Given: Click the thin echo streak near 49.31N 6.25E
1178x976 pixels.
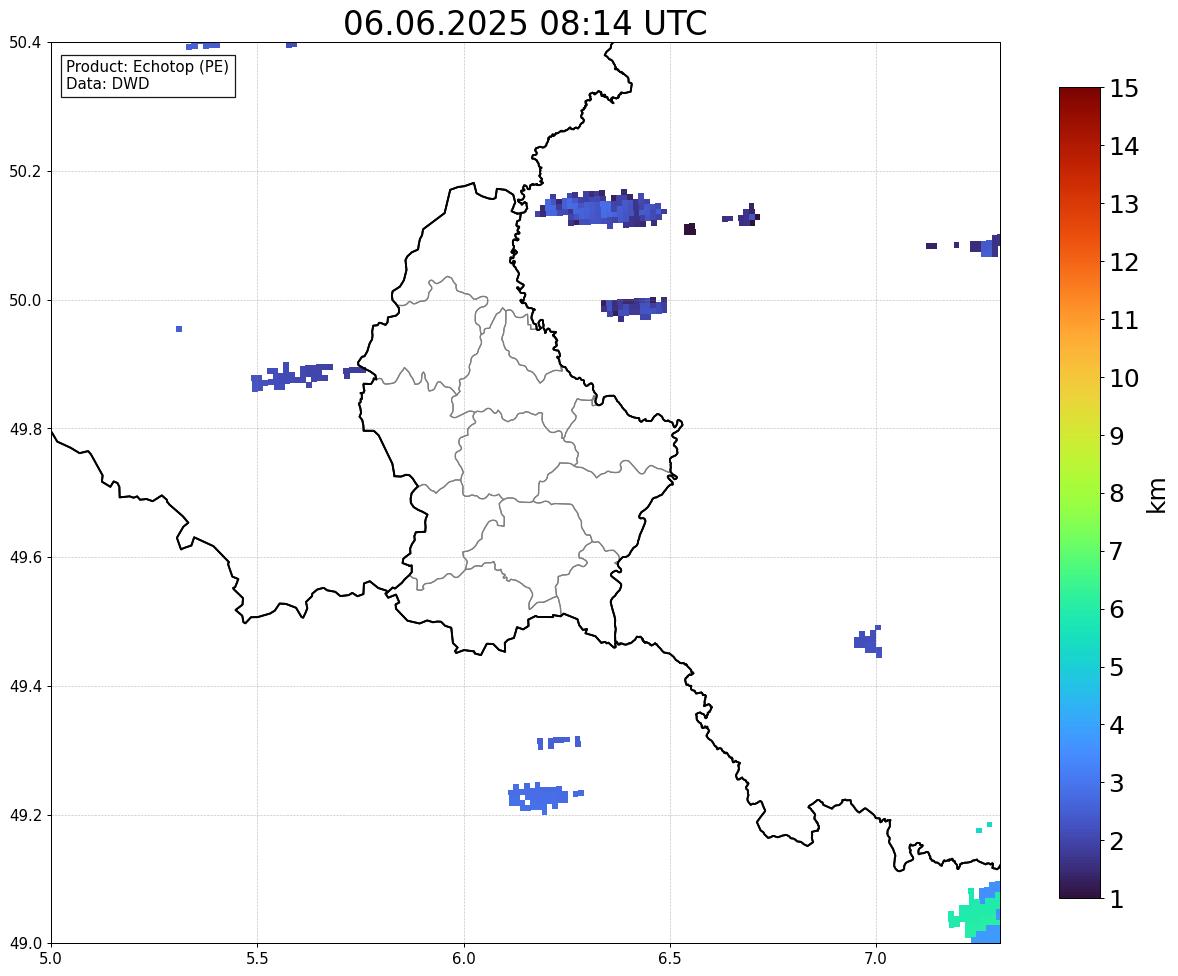Looking at the screenshot, I should [x=559, y=742].
